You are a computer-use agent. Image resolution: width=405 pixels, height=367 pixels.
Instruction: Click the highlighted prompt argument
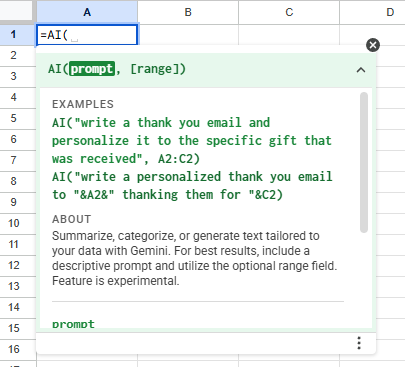[x=92, y=69]
